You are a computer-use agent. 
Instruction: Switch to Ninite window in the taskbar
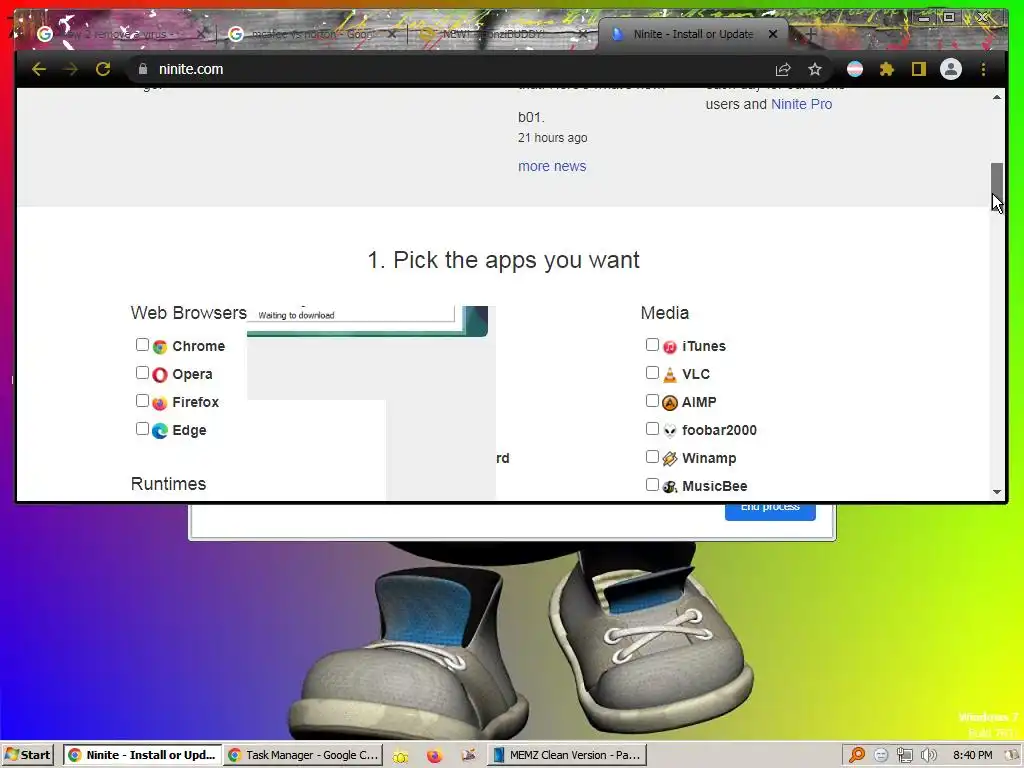142,755
